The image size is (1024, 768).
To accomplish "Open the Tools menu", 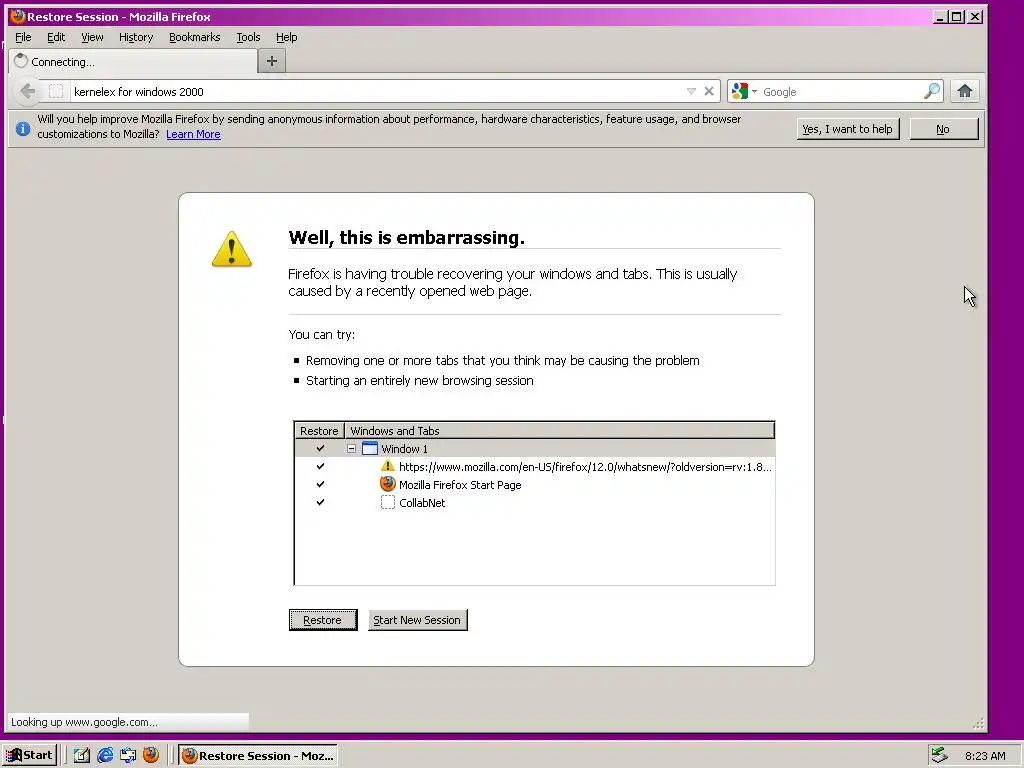I will point(248,37).
